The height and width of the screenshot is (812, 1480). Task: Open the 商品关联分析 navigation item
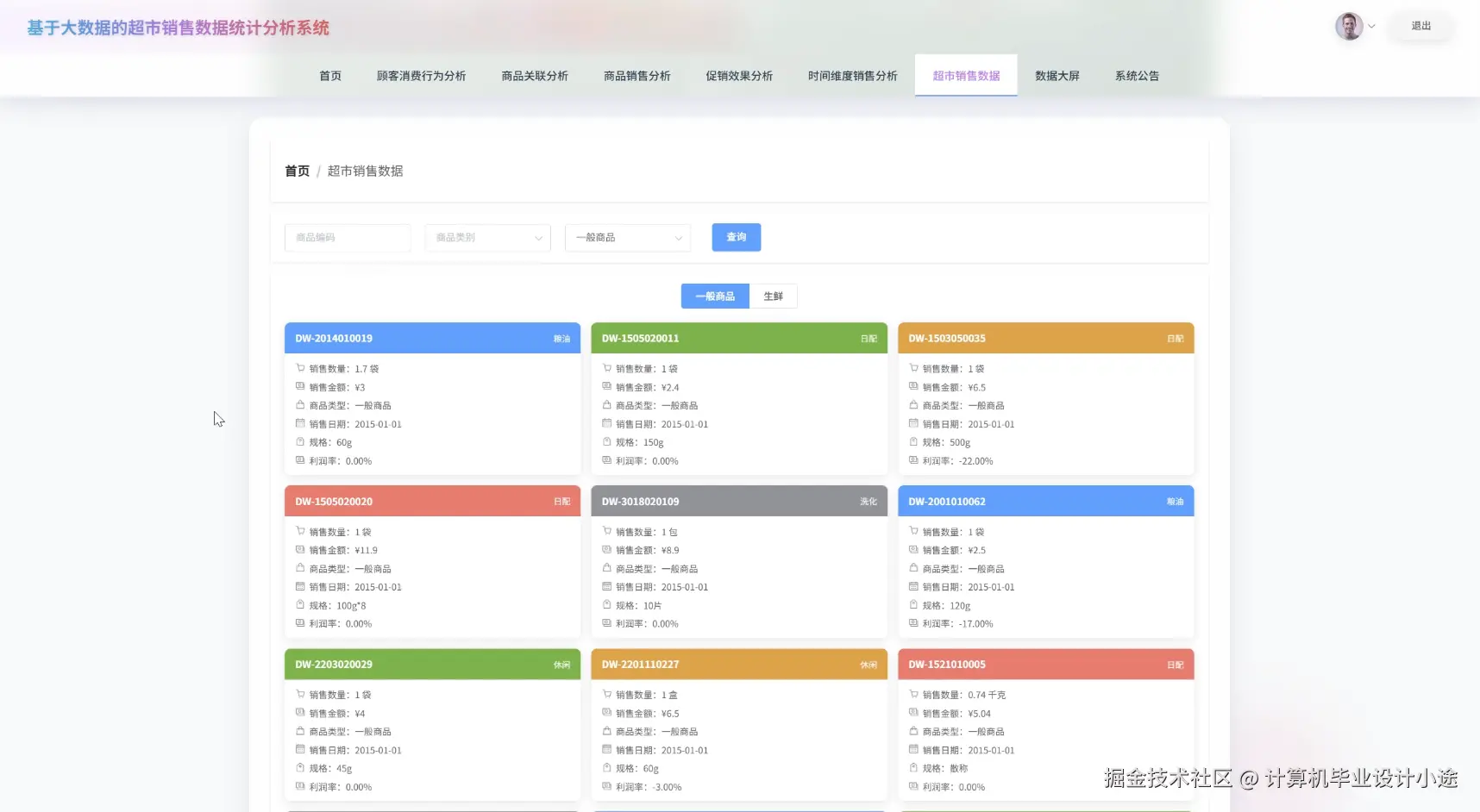(535, 76)
